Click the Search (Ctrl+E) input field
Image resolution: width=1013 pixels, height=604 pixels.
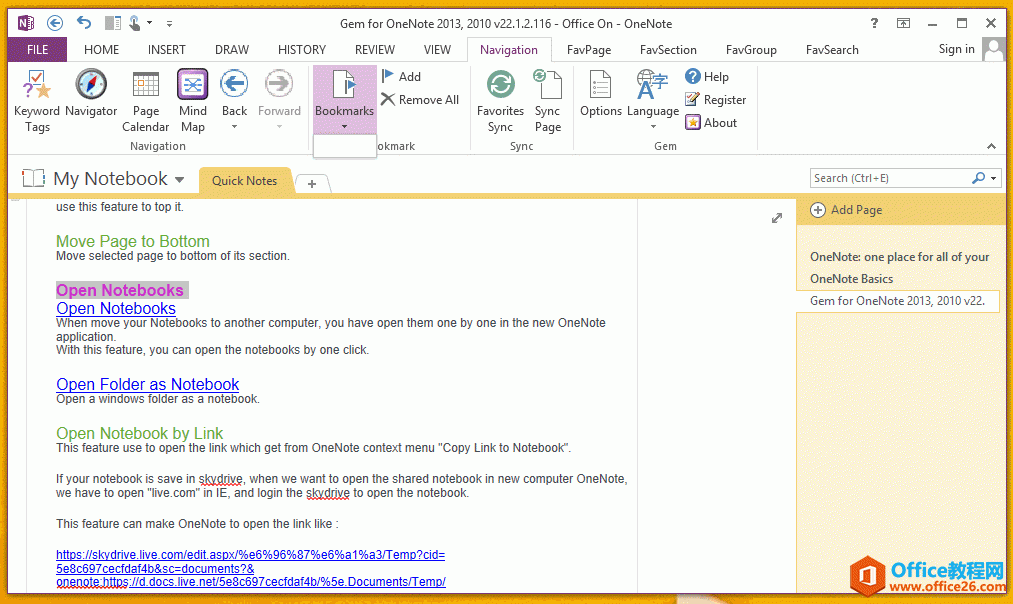tap(890, 178)
